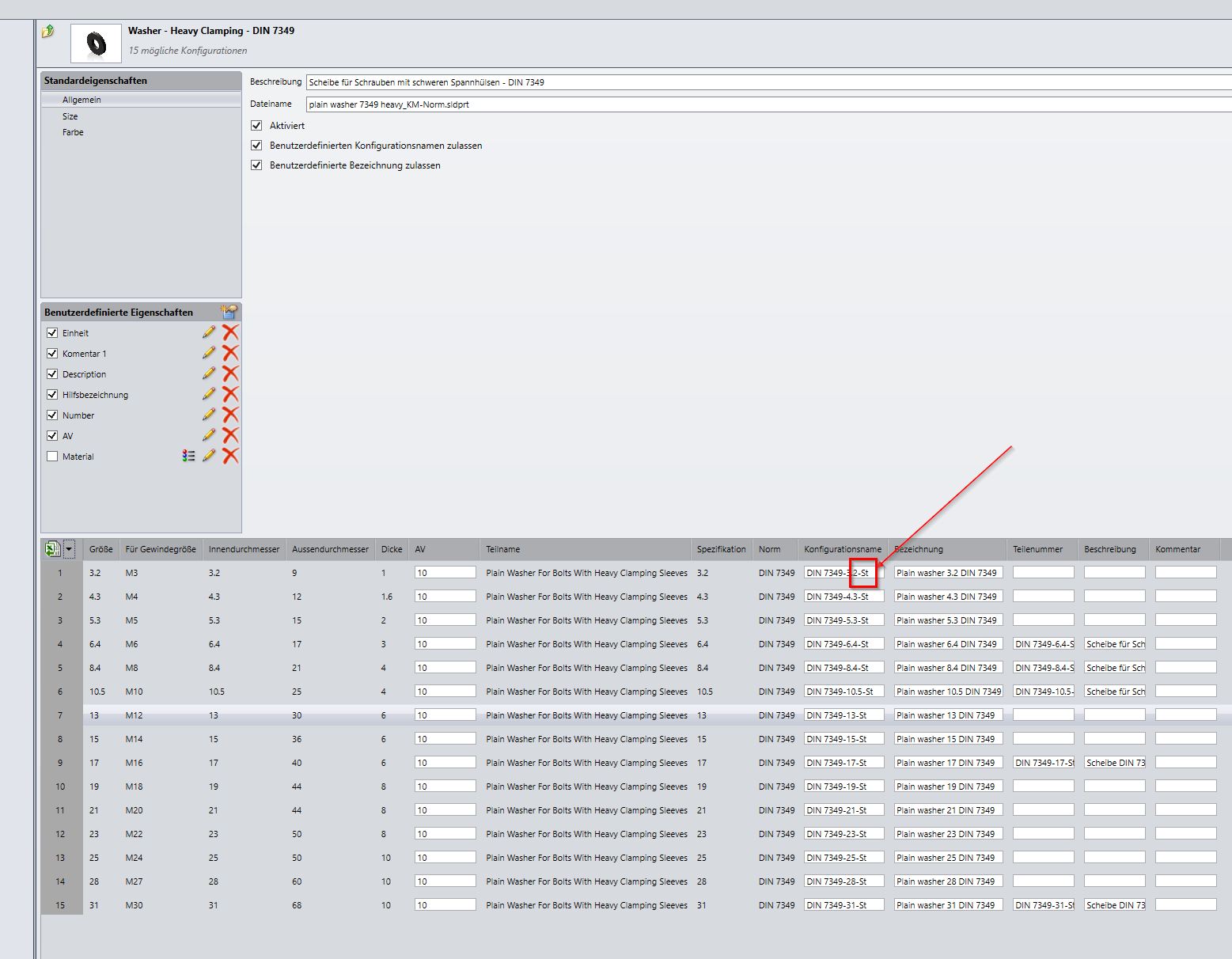This screenshot has width=1232, height=959.
Task: Delete the Material property
Action: pyautogui.click(x=230, y=456)
